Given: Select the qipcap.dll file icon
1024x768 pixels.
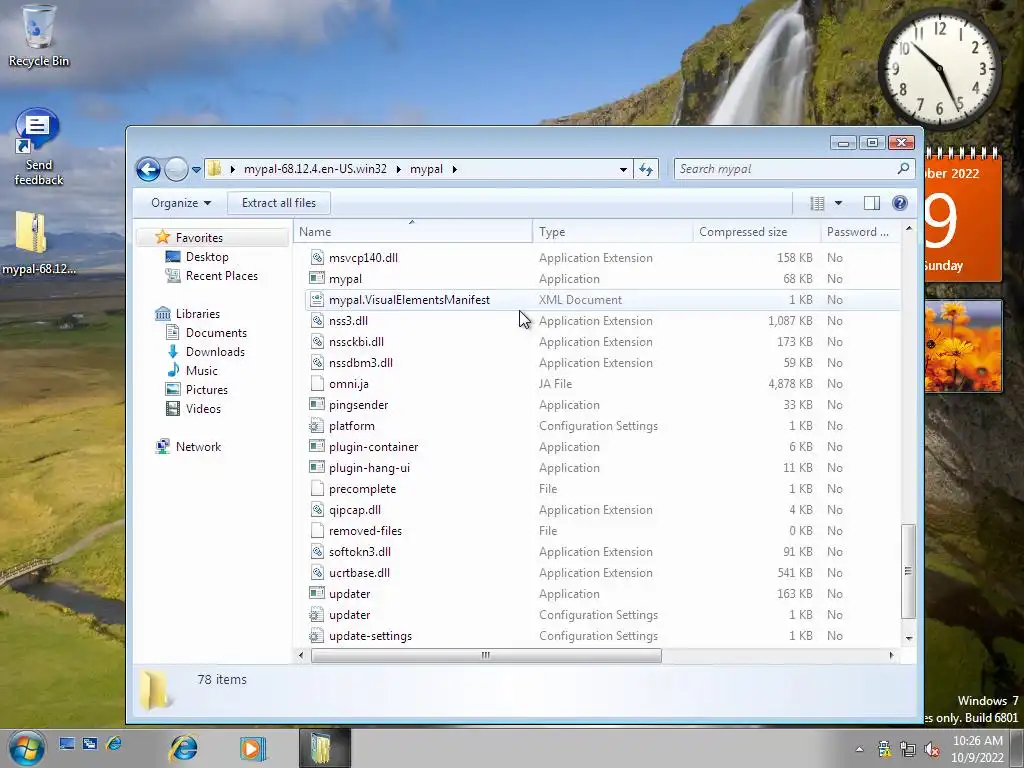Looking at the screenshot, I should tap(317, 509).
